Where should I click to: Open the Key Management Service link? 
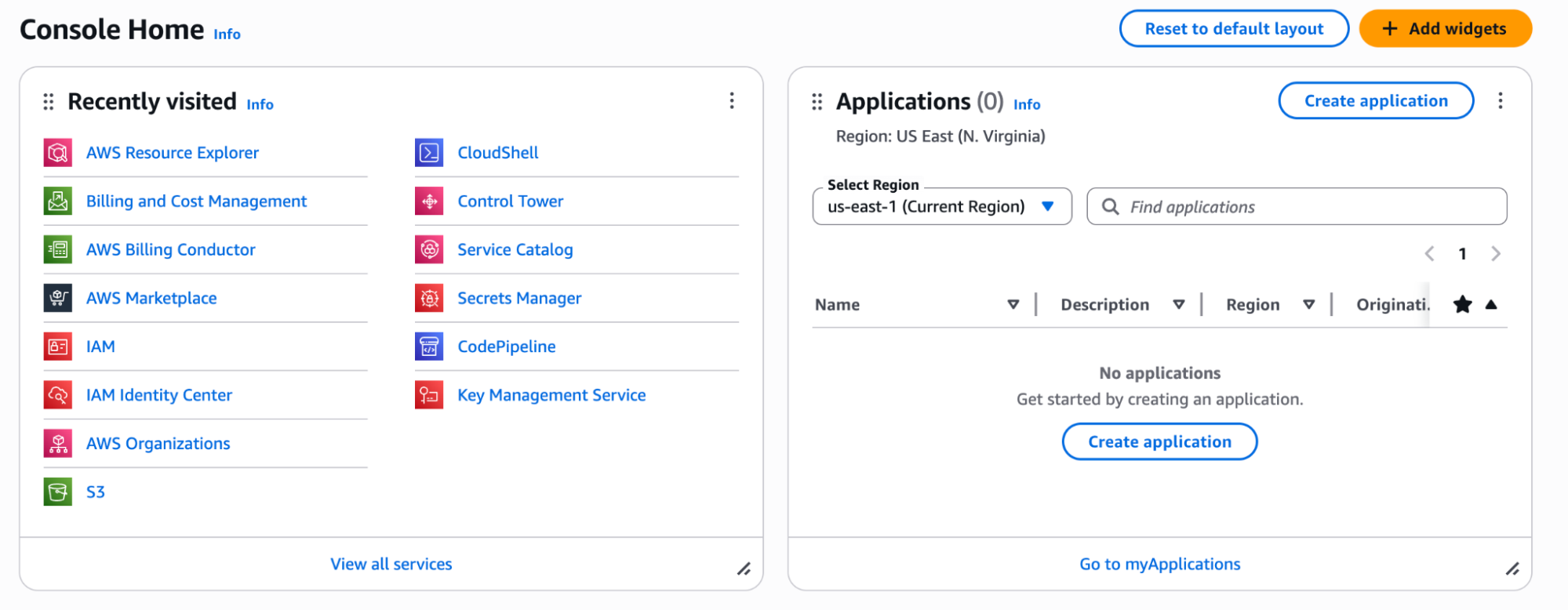coord(552,395)
